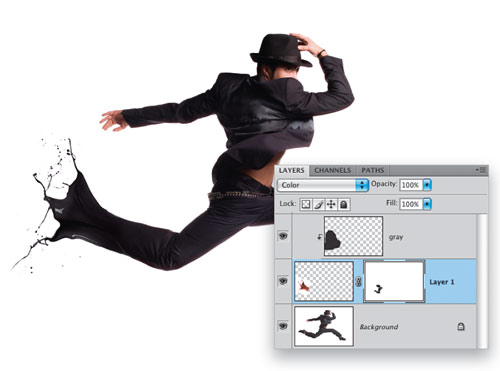
Task: Hide the Background layer
Action: (283, 326)
